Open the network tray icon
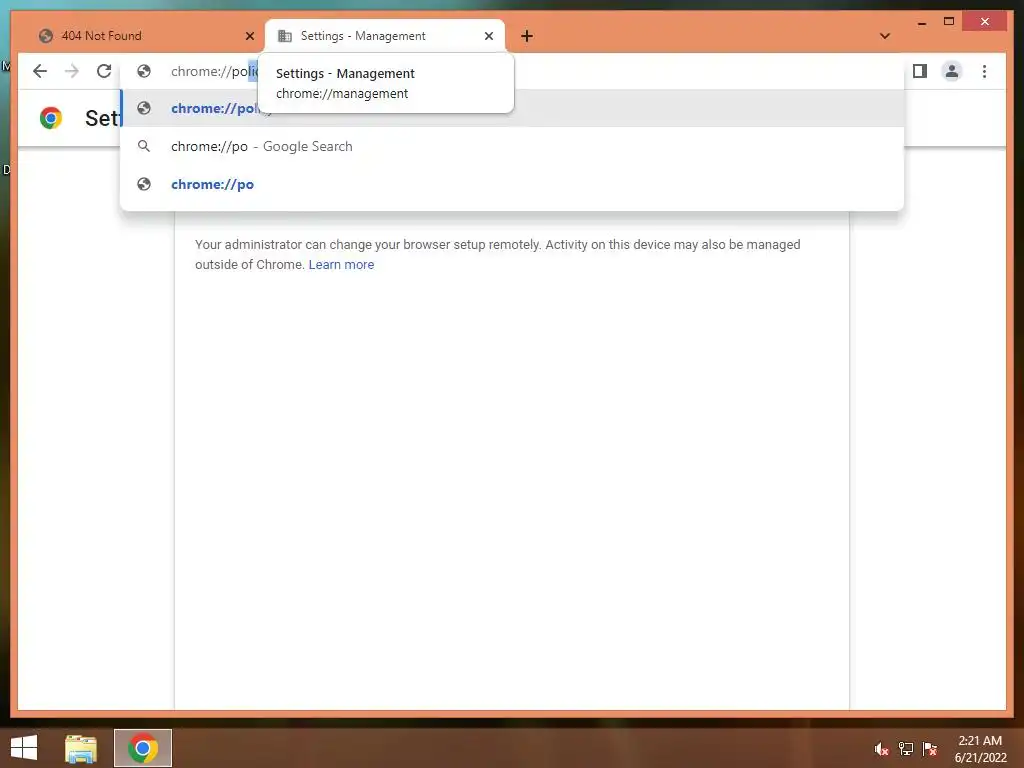 [x=905, y=748]
